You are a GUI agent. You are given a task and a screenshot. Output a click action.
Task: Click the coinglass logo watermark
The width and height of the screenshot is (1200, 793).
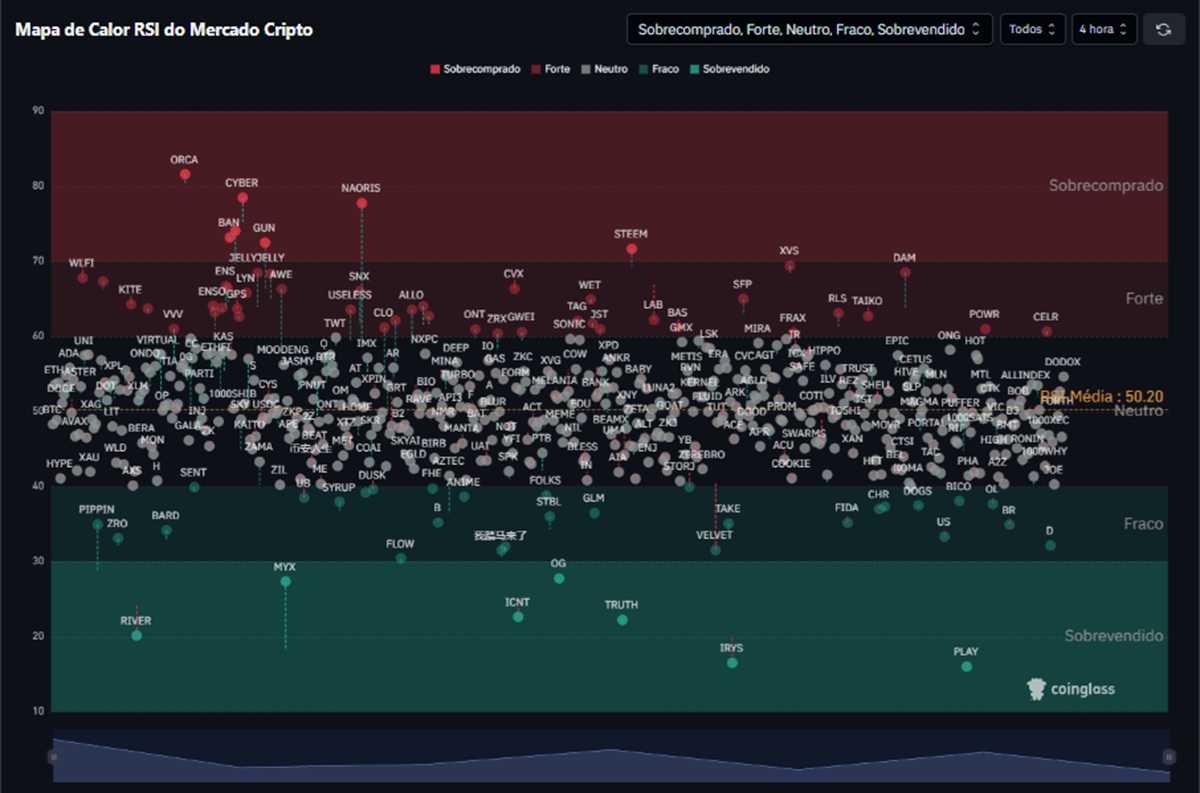(x=1070, y=688)
